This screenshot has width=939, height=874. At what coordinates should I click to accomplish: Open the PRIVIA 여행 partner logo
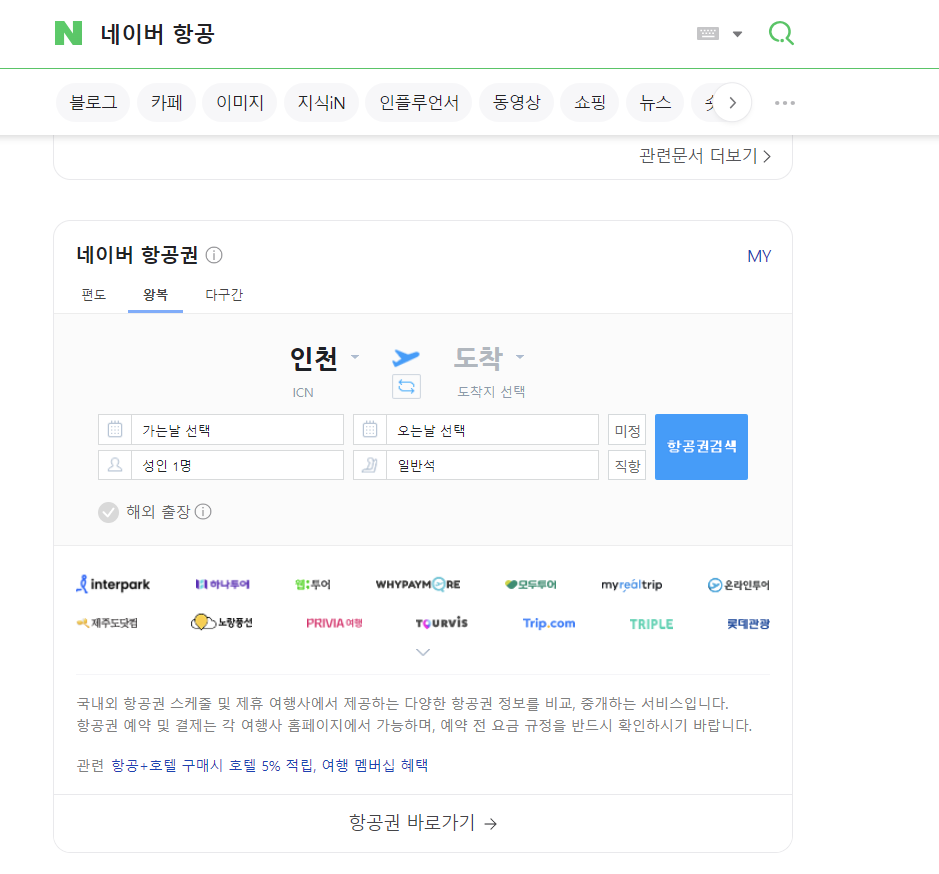(334, 623)
